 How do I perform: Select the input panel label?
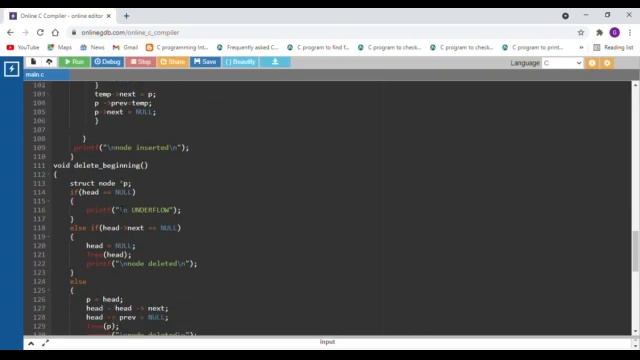click(327, 342)
